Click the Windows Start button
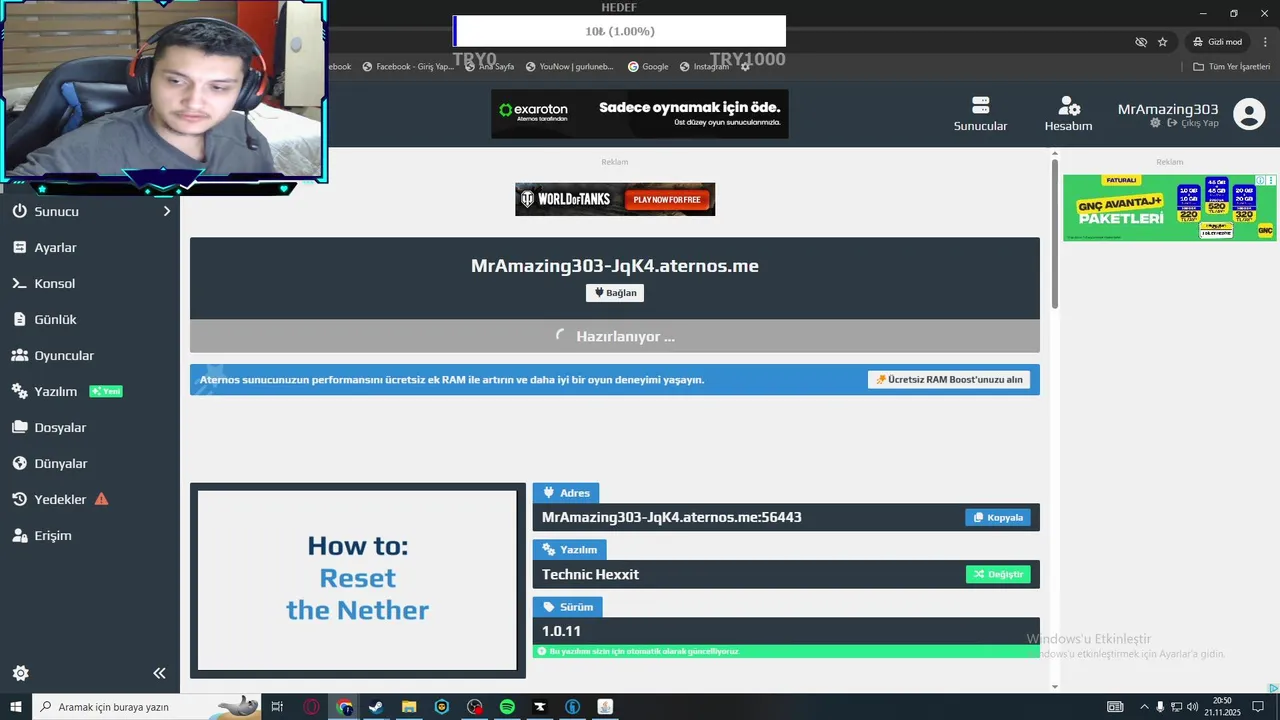1280x720 pixels. (x=16, y=707)
